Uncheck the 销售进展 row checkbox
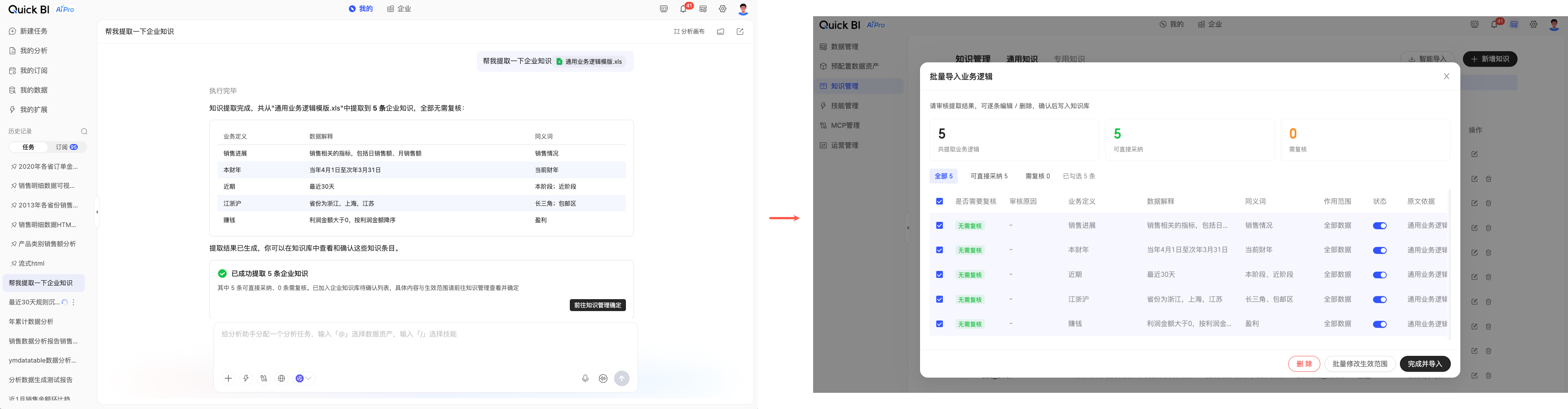 click(939, 226)
